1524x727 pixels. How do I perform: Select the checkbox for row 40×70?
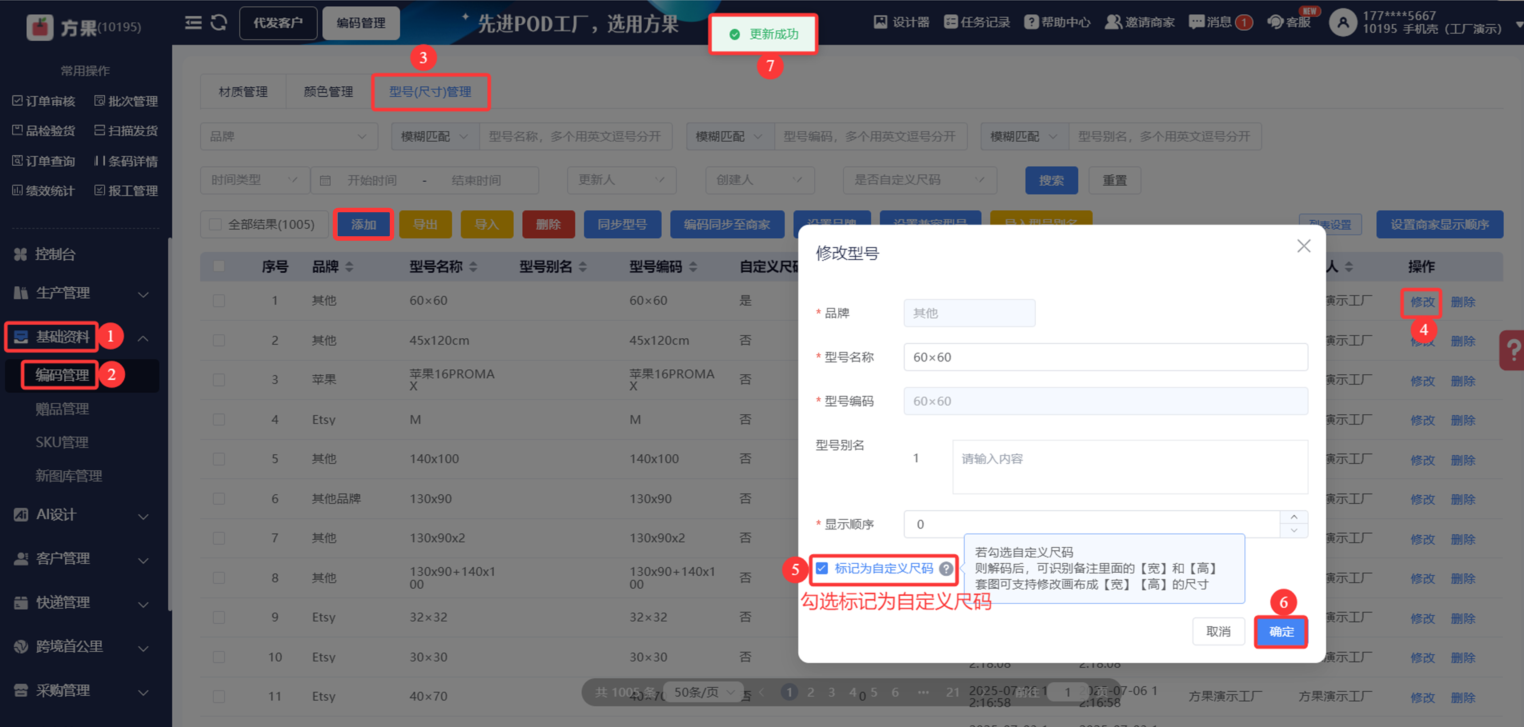coord(219,697)
